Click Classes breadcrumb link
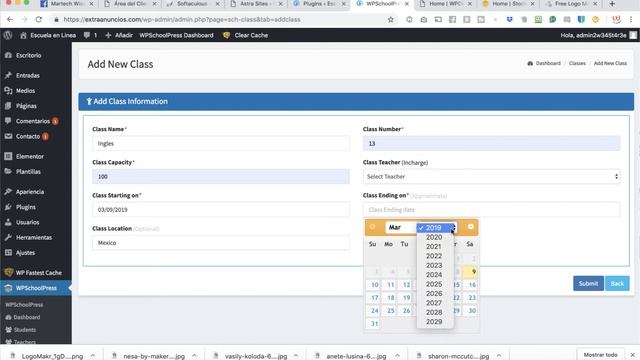Screen dimensions: 640x360 (x=577, y=63)
